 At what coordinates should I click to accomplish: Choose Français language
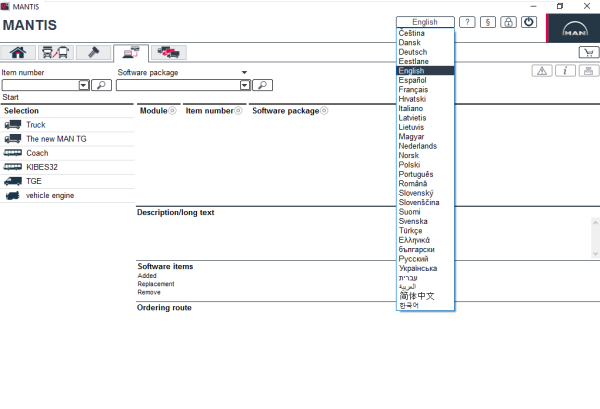(425, 90)
